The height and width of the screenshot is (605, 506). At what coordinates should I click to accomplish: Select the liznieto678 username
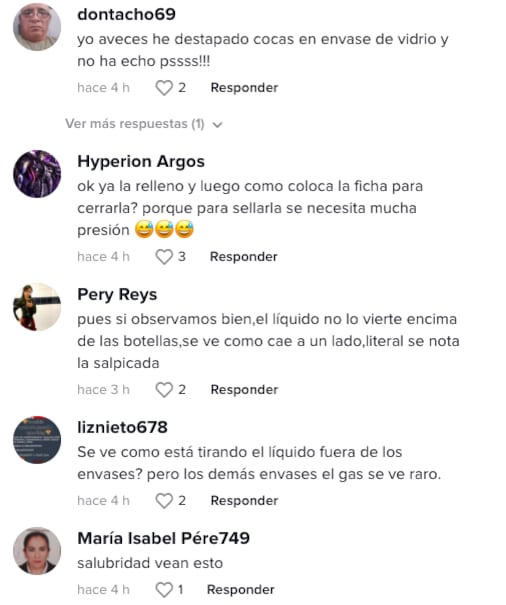pos(122,428)
